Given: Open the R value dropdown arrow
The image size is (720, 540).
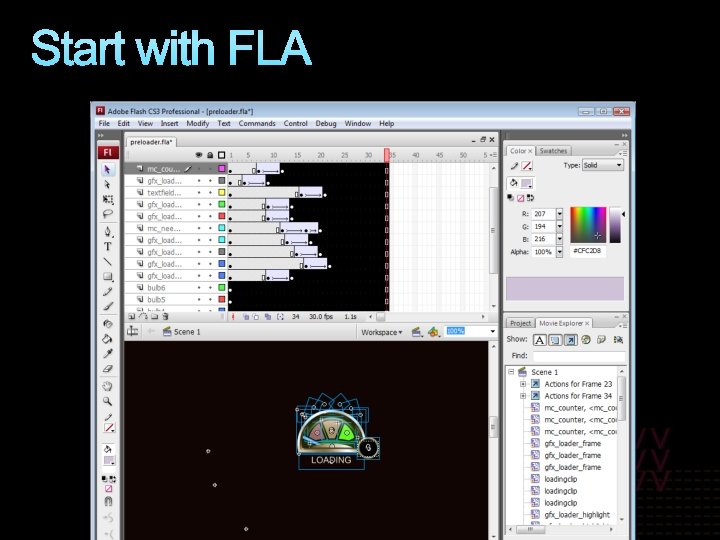Looking at the screenshot, I should point(559,214).
